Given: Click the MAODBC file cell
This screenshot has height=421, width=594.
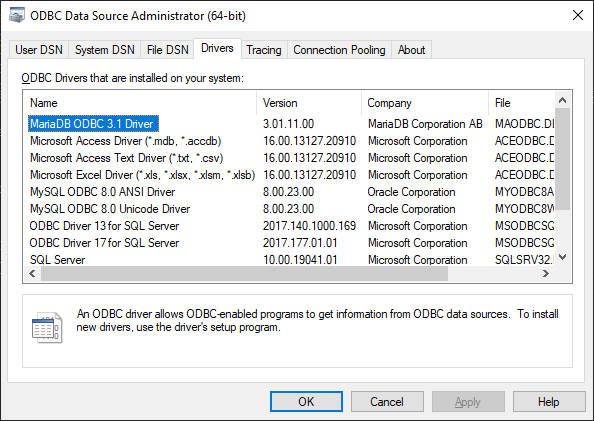Looking at the screenshot, I should click(524, 124).
